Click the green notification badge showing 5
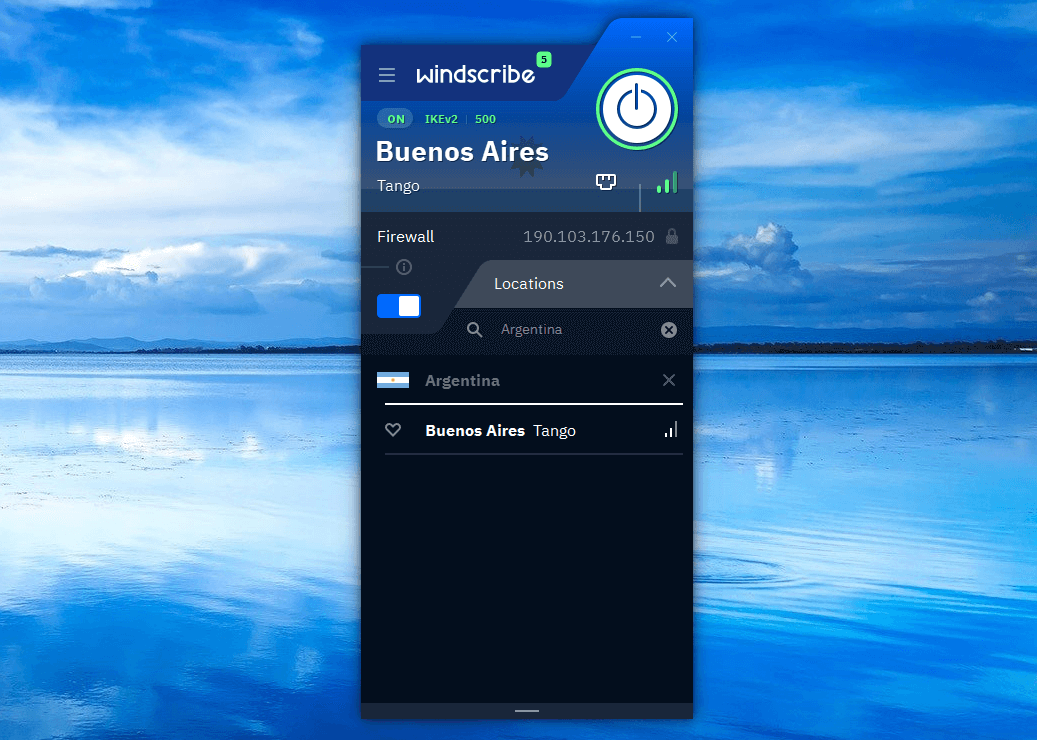 tap(543, 60)
